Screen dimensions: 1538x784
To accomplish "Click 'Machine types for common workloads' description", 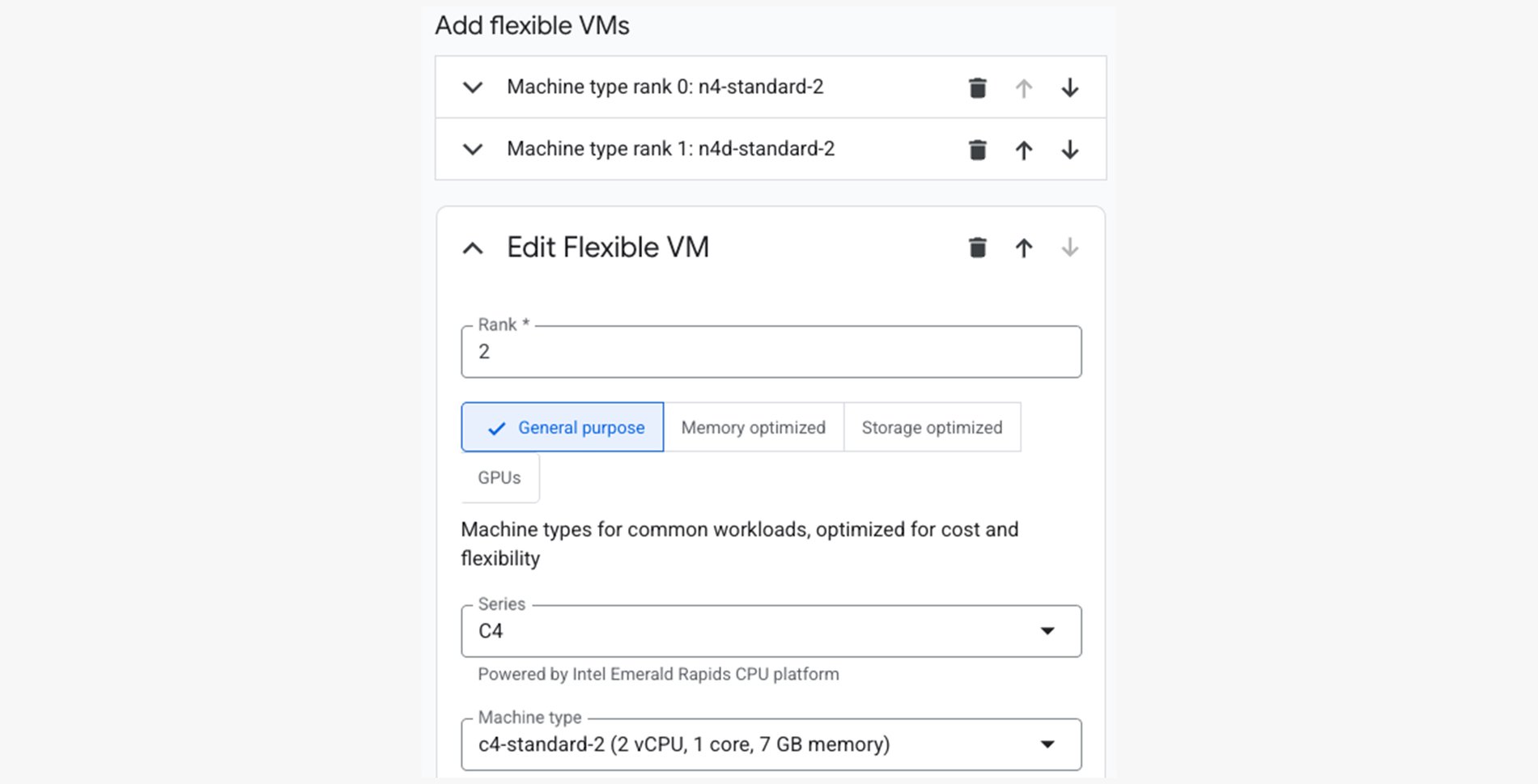I will pos(739,544).
